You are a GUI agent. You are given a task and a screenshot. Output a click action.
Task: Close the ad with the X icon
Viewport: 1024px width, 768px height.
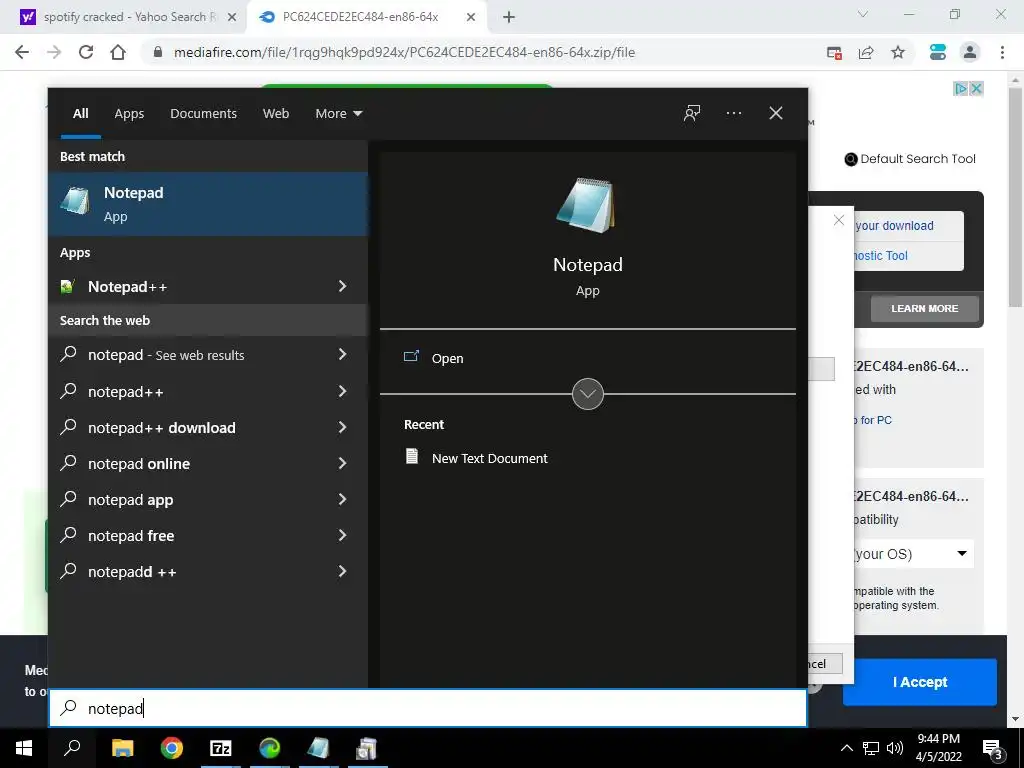(976, 88)
